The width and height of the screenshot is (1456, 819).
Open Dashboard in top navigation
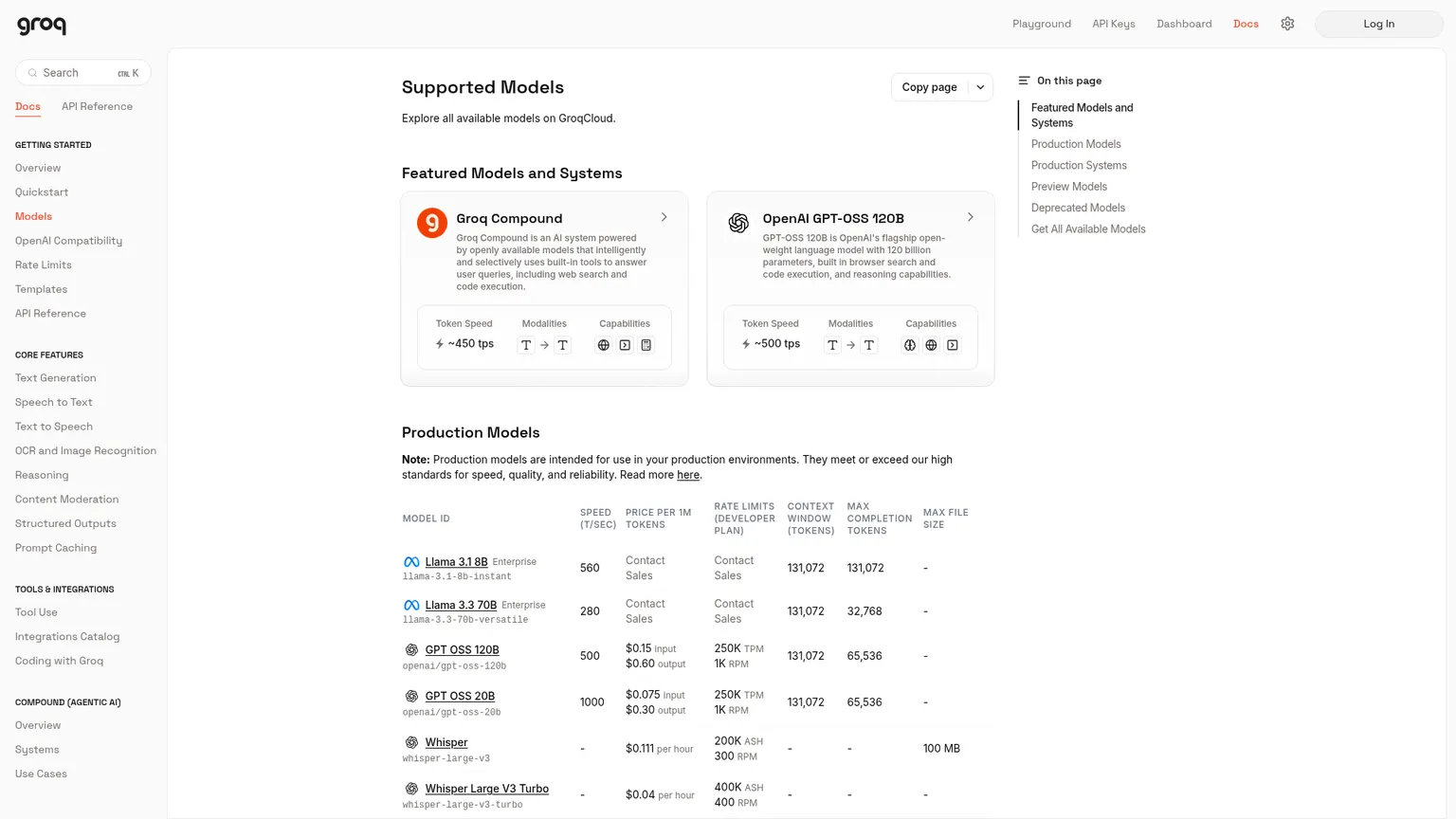(x=1184, y=24)
